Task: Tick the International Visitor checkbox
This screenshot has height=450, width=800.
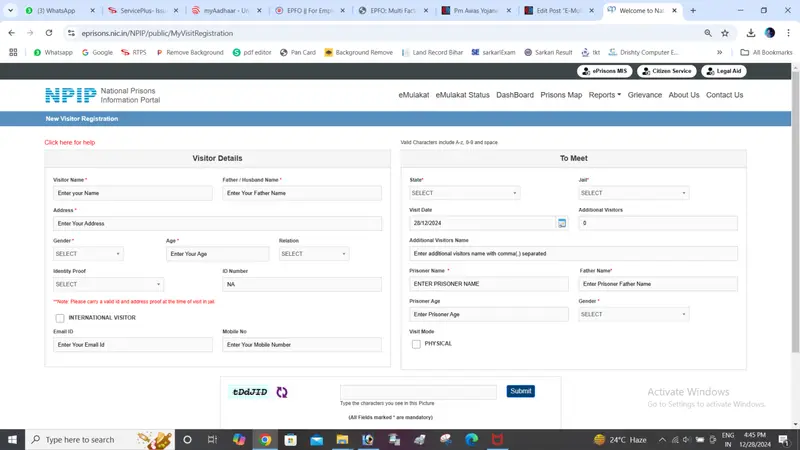Action: 60,318
